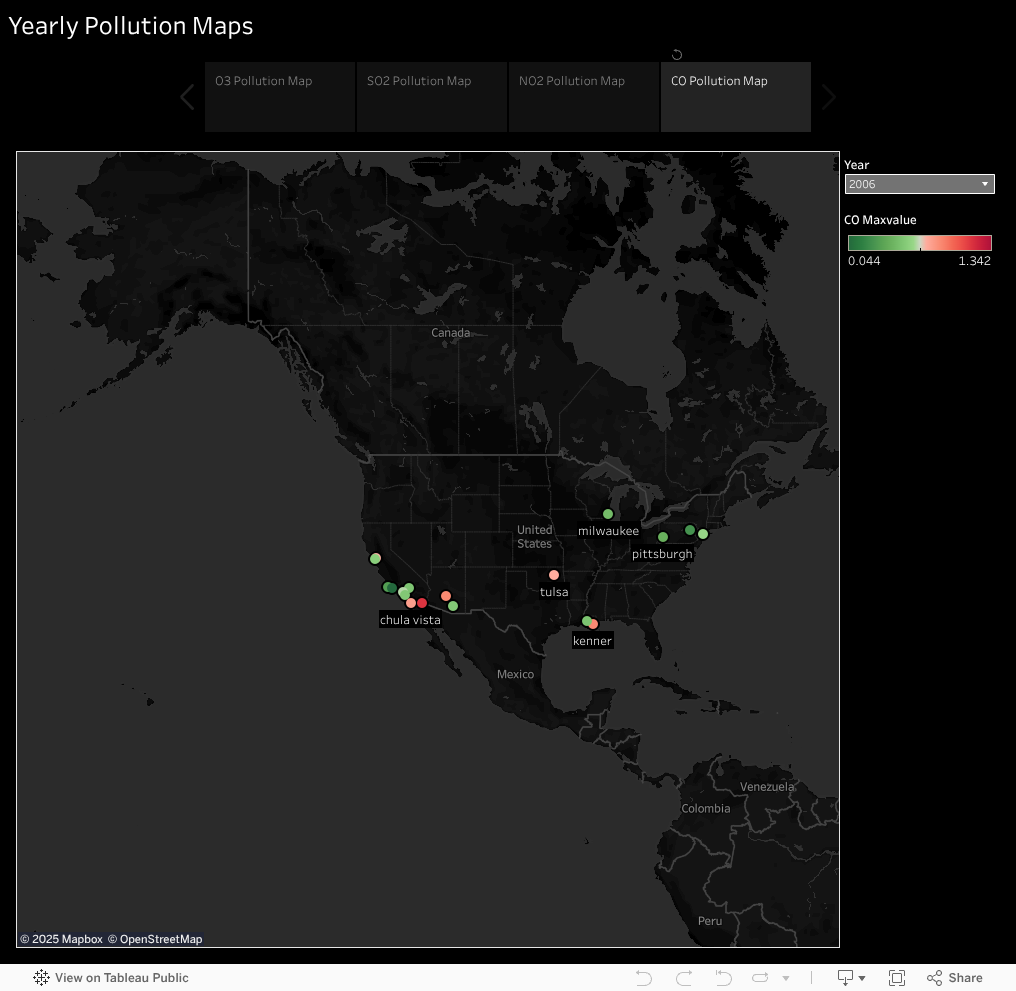Reset the workbook to its original view
Screen dimensions: 1016x991
(722, 977)
